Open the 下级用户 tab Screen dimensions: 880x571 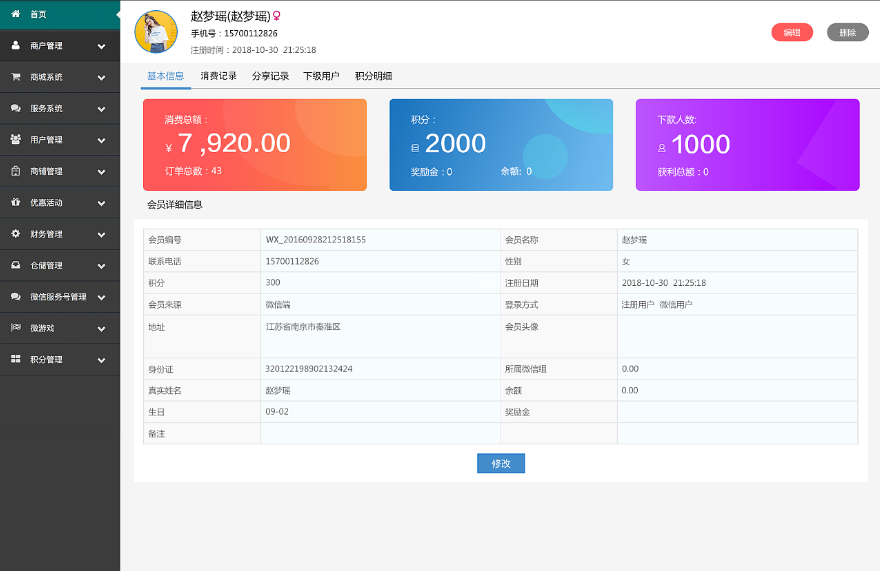pos(321,76)
